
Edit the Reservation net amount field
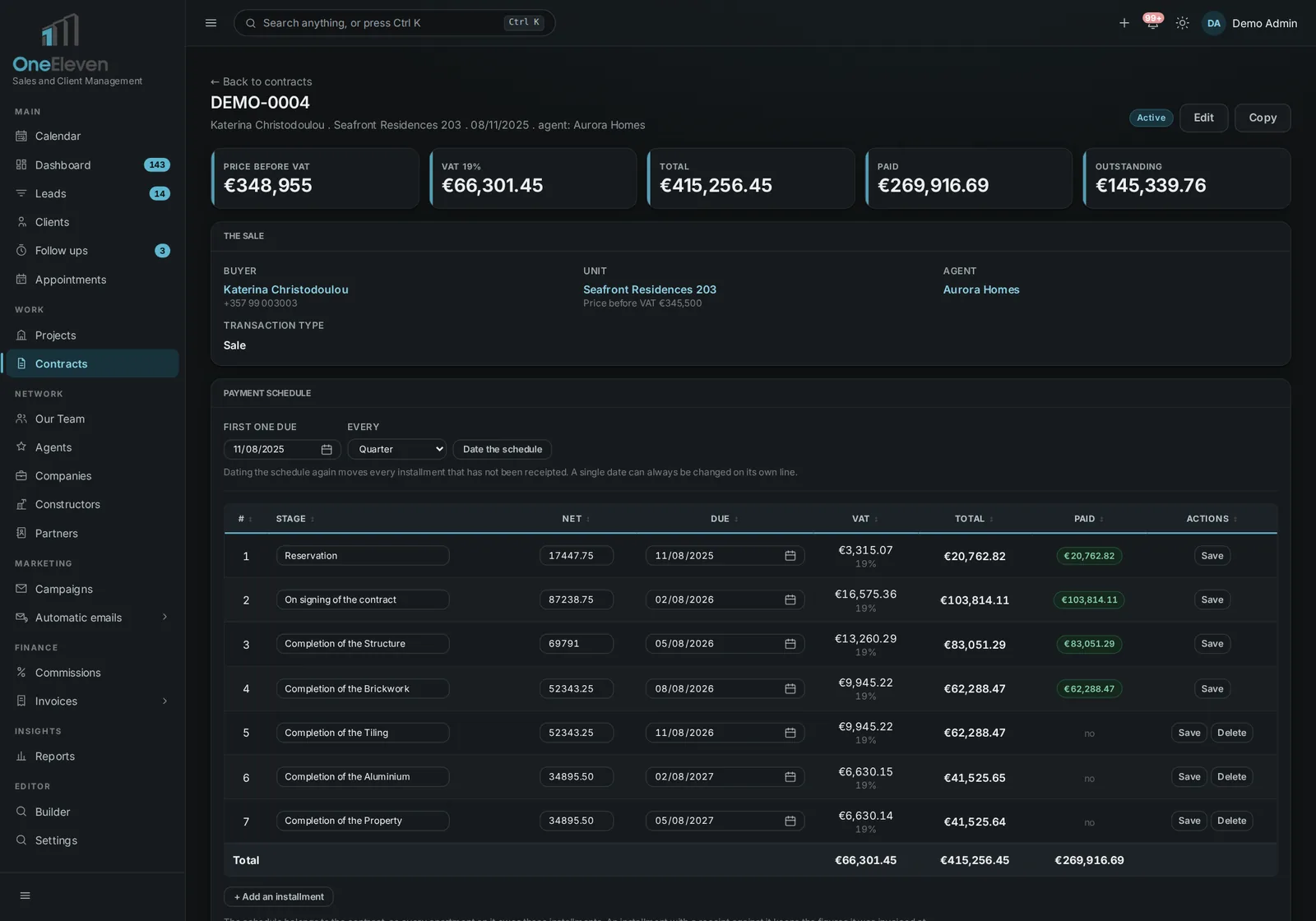click(577, 556)
